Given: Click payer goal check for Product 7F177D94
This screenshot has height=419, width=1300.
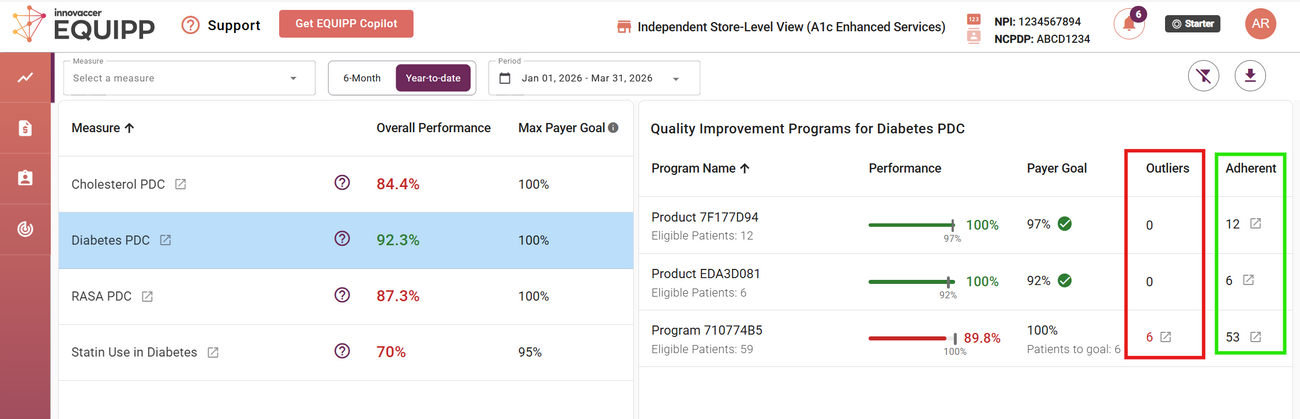Looking at the screenshot, I should pyautogui.click(x=1065, y=224).
